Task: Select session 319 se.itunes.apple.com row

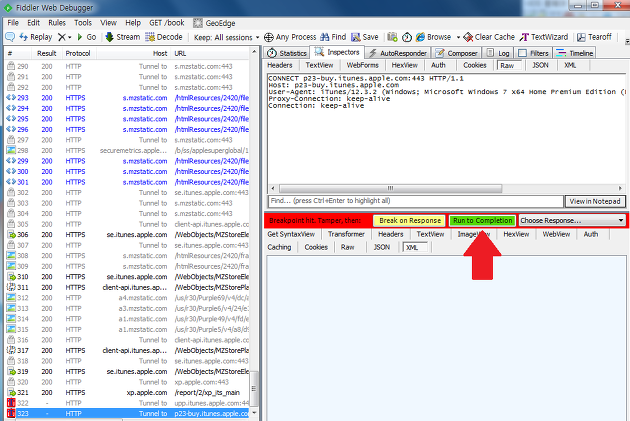Action: [x=128, y=372]
